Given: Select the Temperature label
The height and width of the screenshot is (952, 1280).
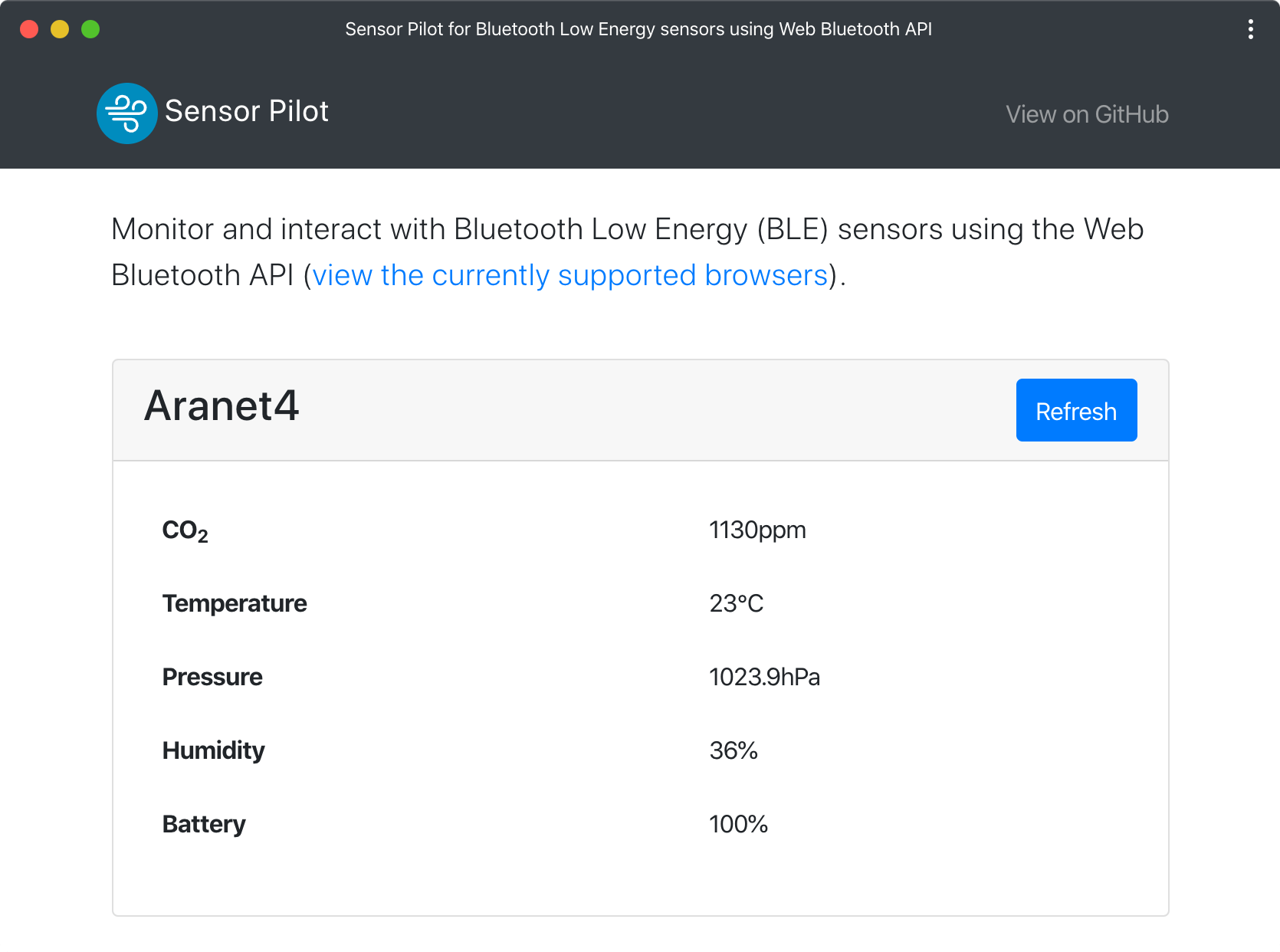Looking at the screenshot, I should point(235,603).
